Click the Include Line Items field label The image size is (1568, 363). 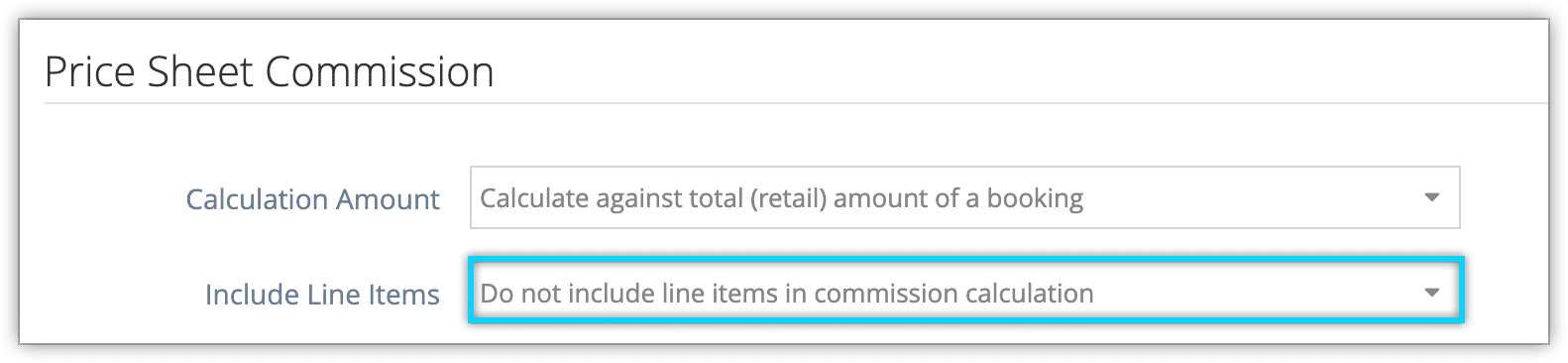tap(322, 295)
